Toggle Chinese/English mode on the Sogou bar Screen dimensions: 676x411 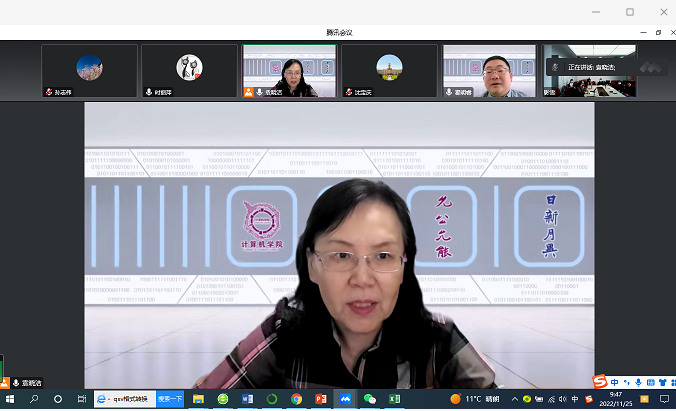[x=614, y=382]
